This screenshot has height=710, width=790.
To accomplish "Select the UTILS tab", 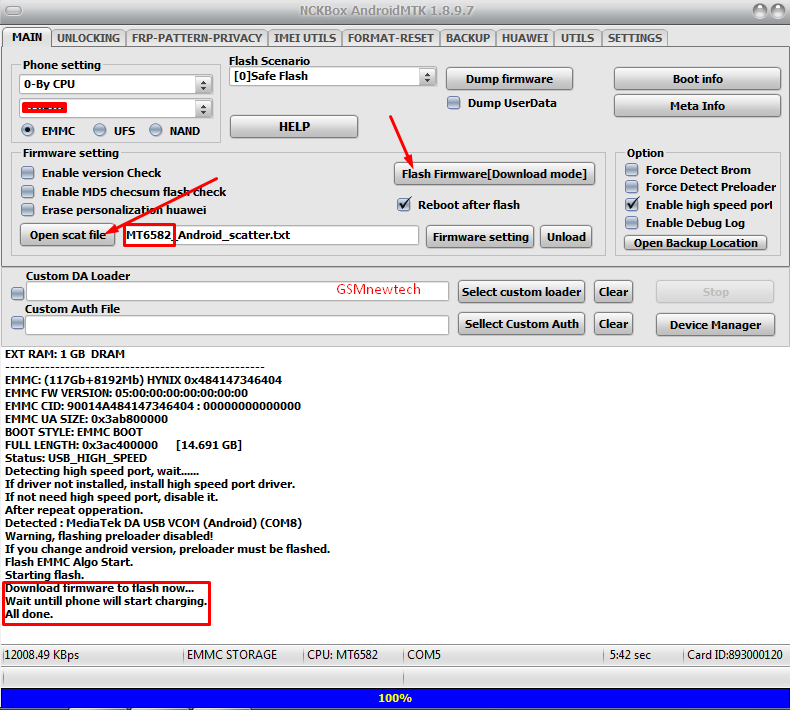I will pyautogui.click(x=577, y=38).
